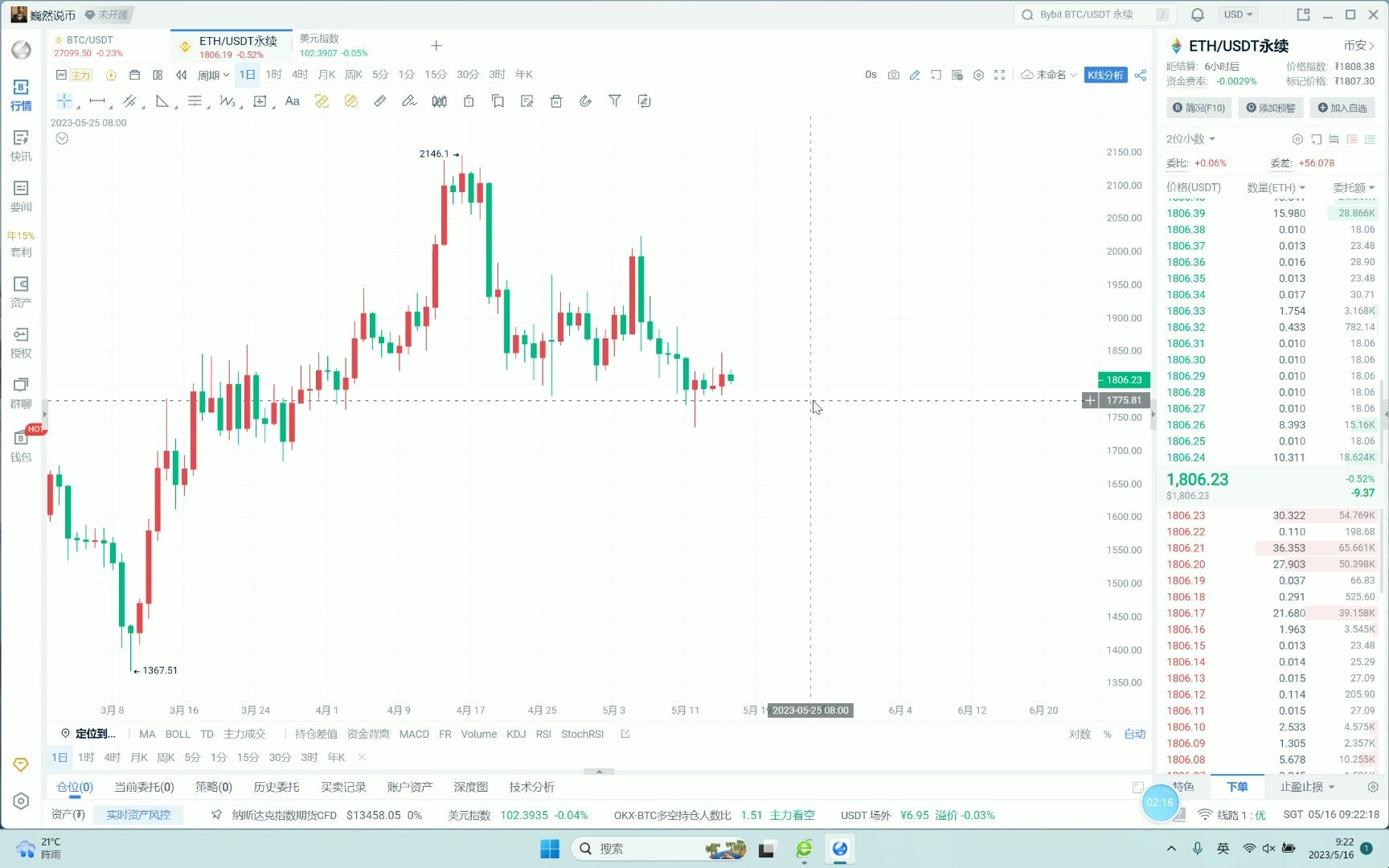1389x868 pixels.
Task: Toggle the MACD indicator
Action: [x=414, y=734]
